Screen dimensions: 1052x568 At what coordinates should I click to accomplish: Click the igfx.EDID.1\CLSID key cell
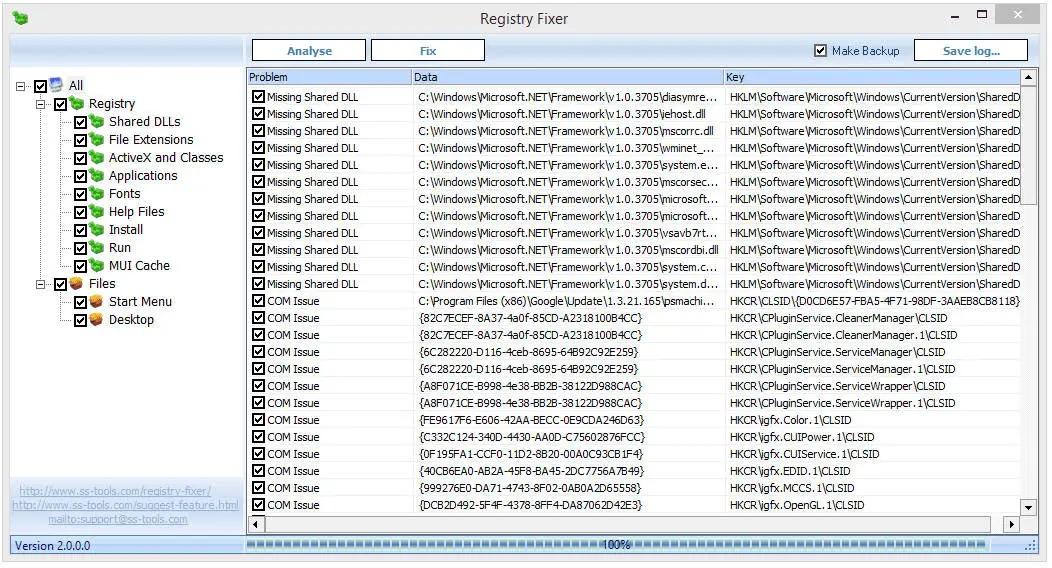(x=874, y=471)
